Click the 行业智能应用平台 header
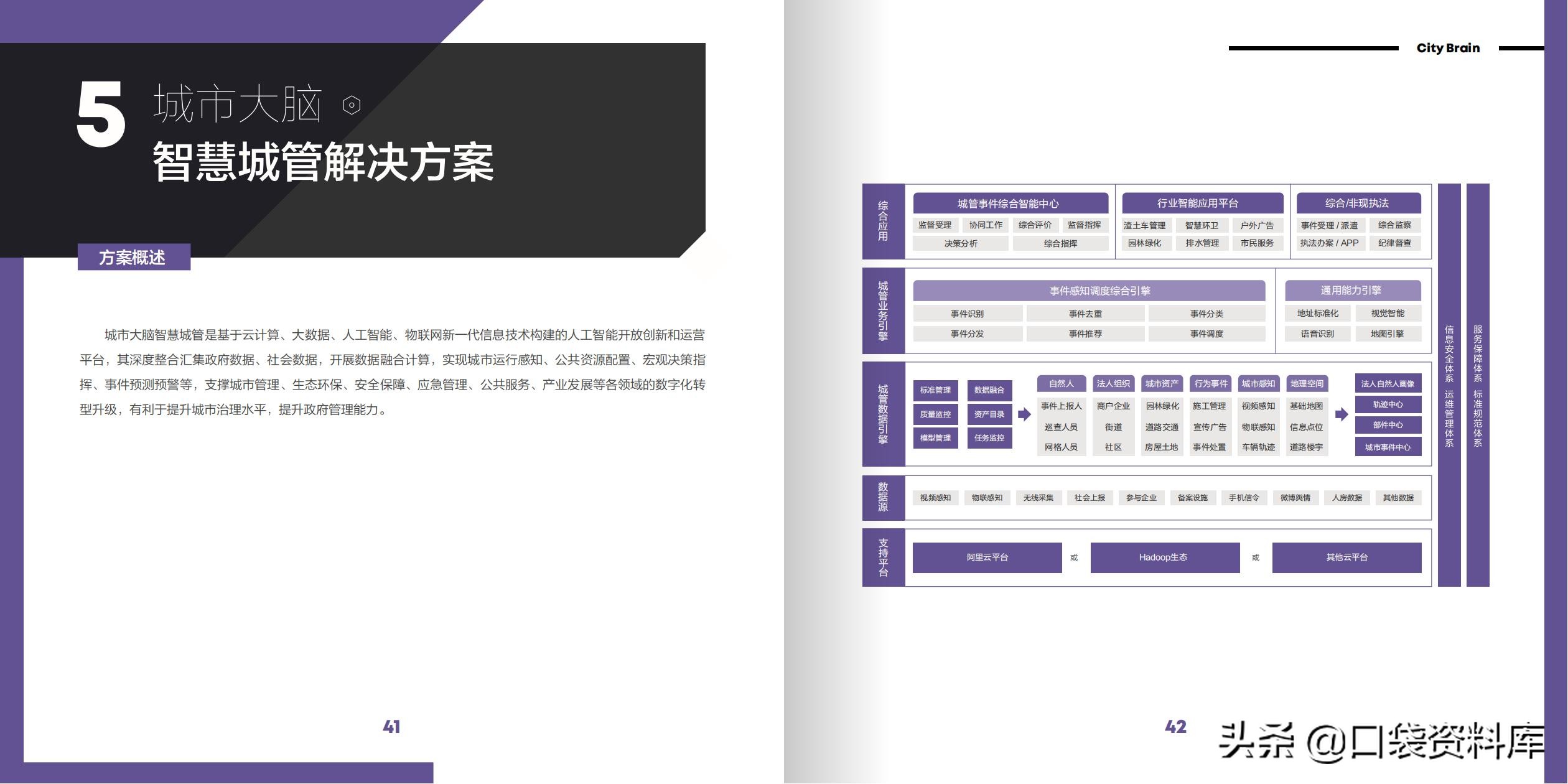This screenshot has width=1568, height=784. click(1202, 203)
